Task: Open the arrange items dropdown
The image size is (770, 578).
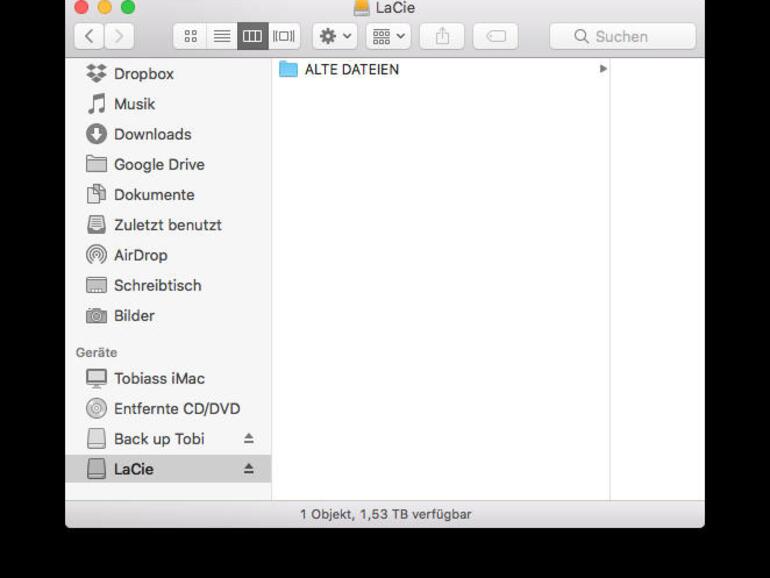Action: [x=388, y=36]
